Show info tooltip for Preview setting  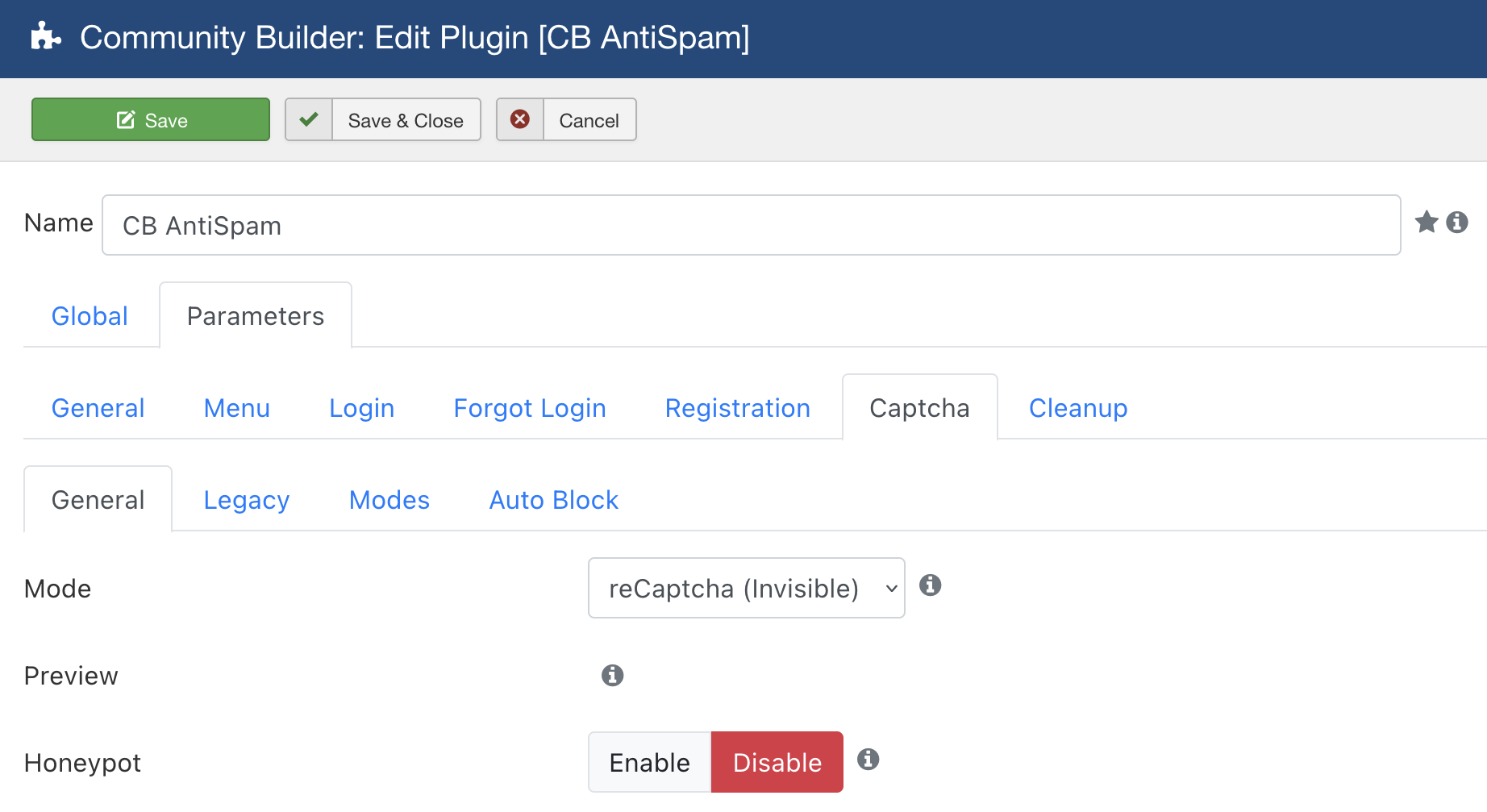pyautogui.click(x=613, y=675)
